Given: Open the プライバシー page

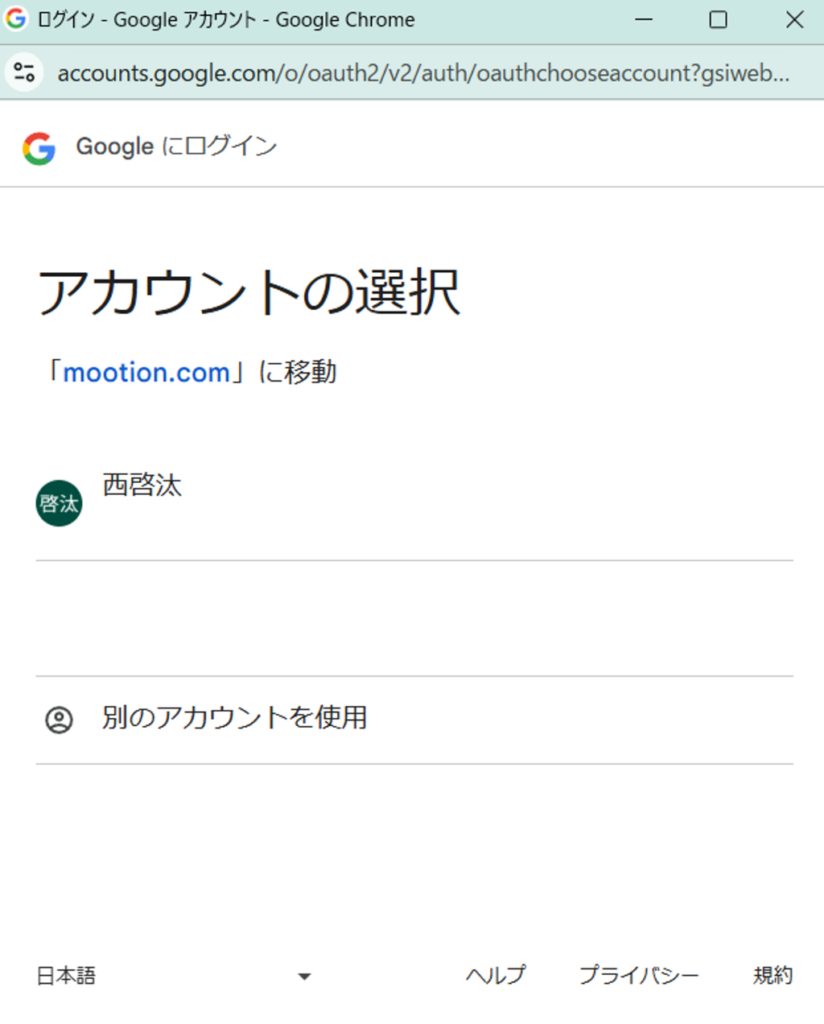Looking at the screenshot, I should (639, 975).
